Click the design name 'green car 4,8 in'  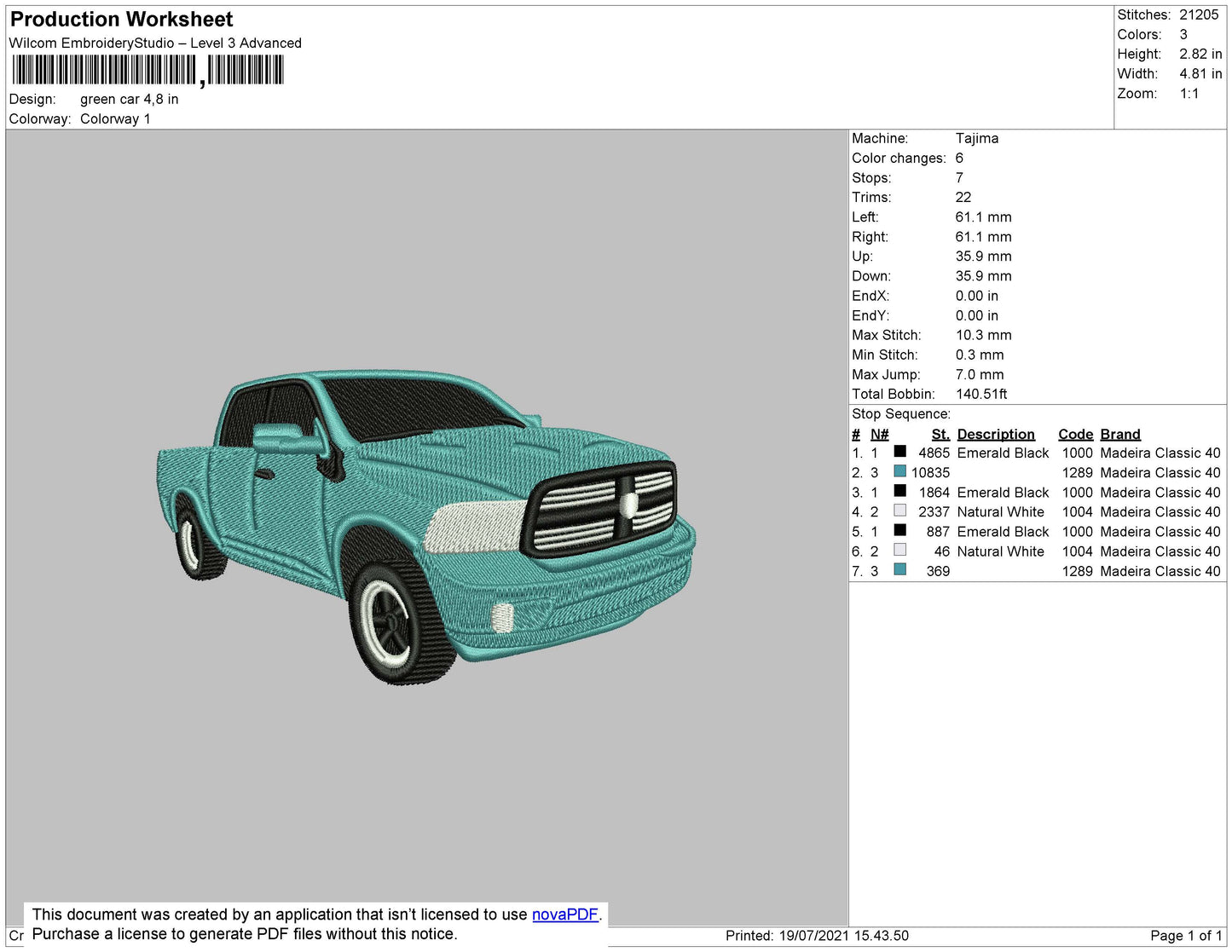tap(130, 99)
